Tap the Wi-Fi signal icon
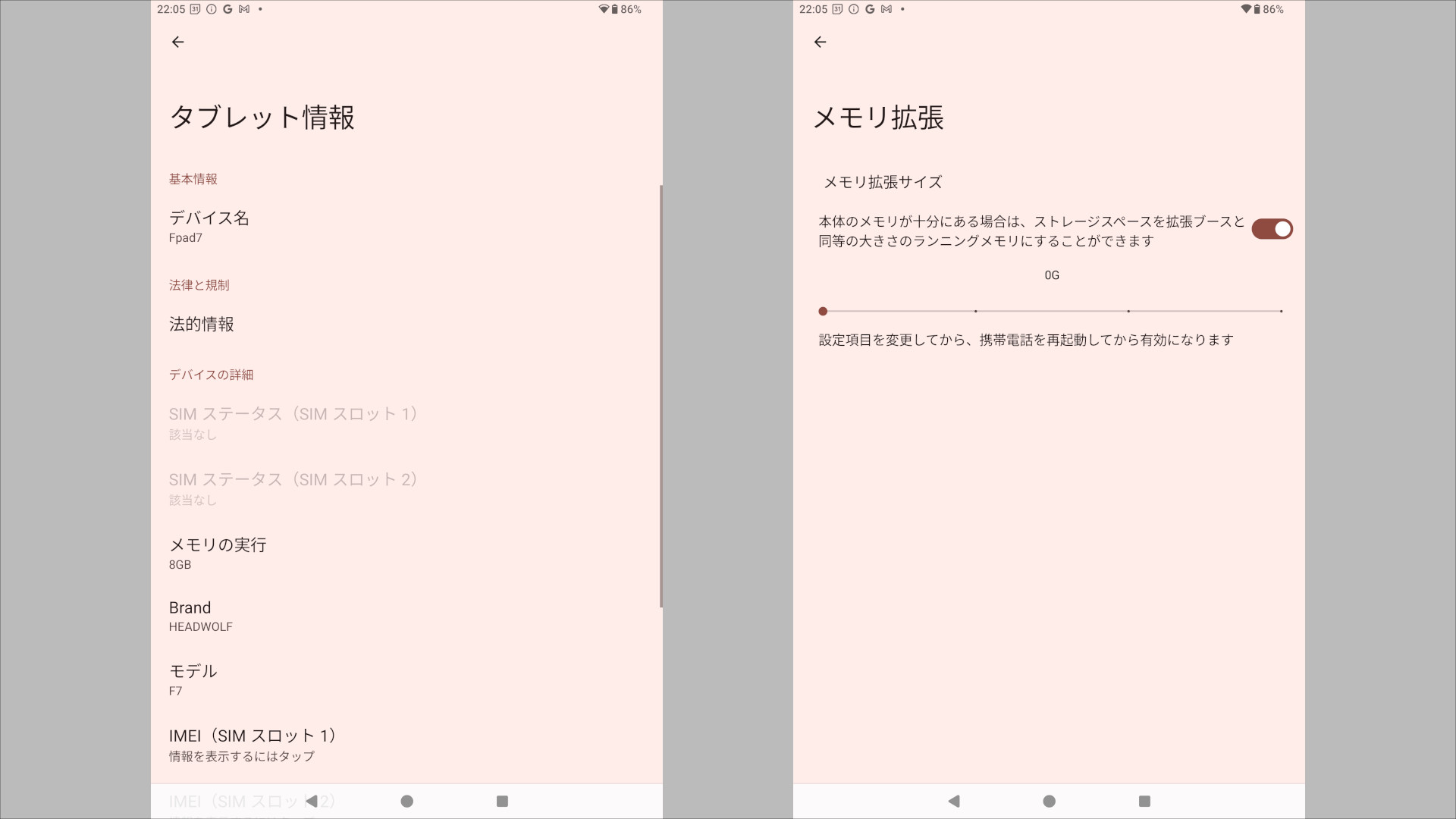Viewport: 1456px width, 819px height. (x=604, y=9)
